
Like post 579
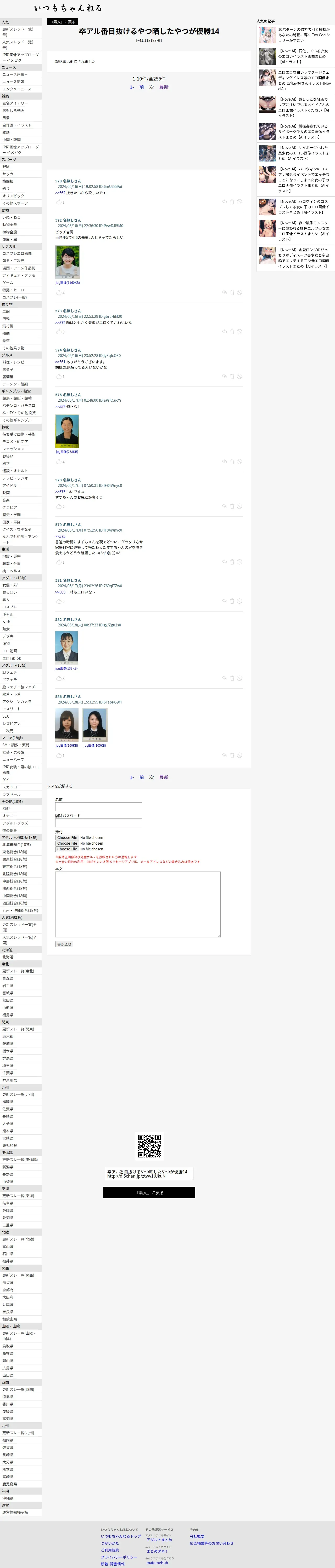[59, 562]
